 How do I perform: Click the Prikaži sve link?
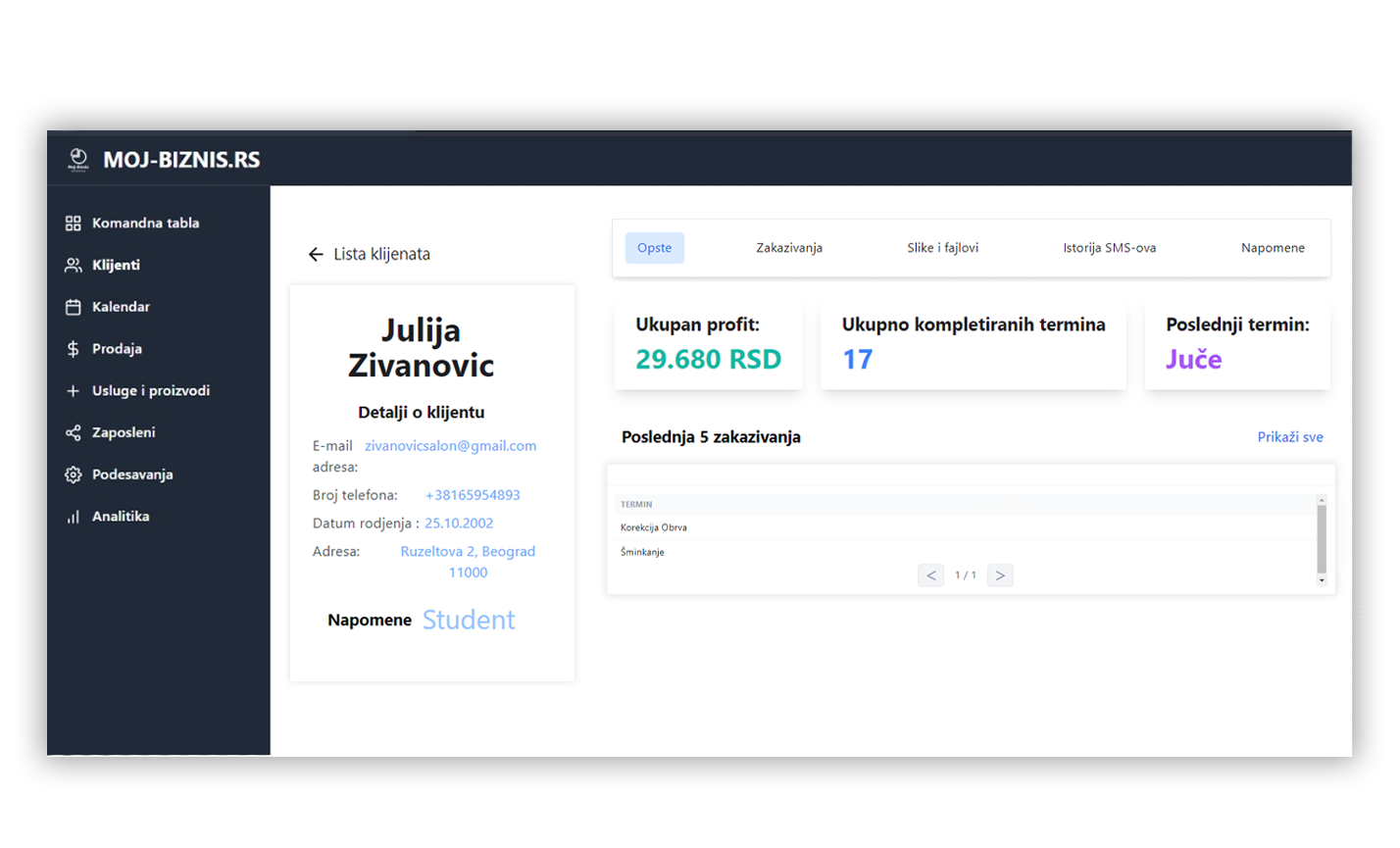(1289, 437)
